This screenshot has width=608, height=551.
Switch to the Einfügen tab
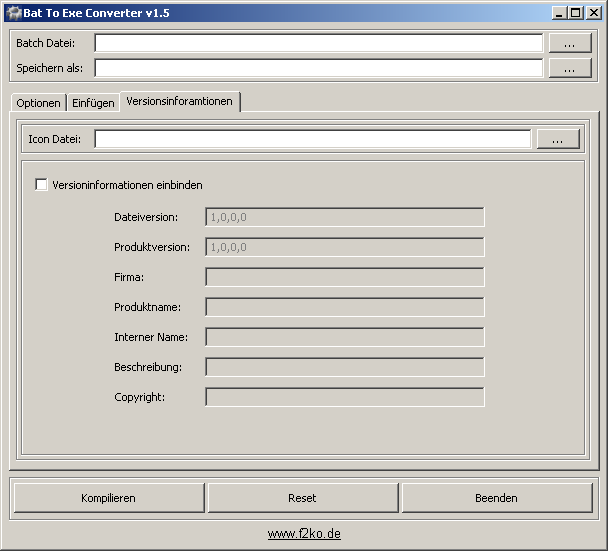93,103
